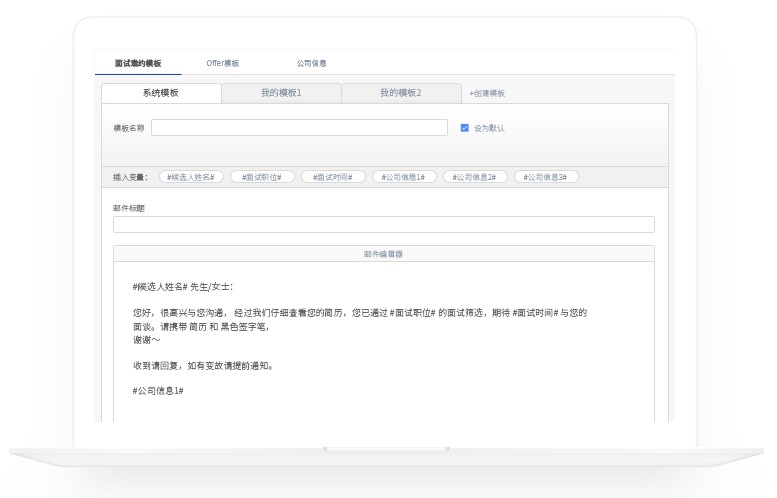Image resolution: width=777 pixels, height=498 pixels.
Task: Click the +创建模板 link
Action: [487, 93]
